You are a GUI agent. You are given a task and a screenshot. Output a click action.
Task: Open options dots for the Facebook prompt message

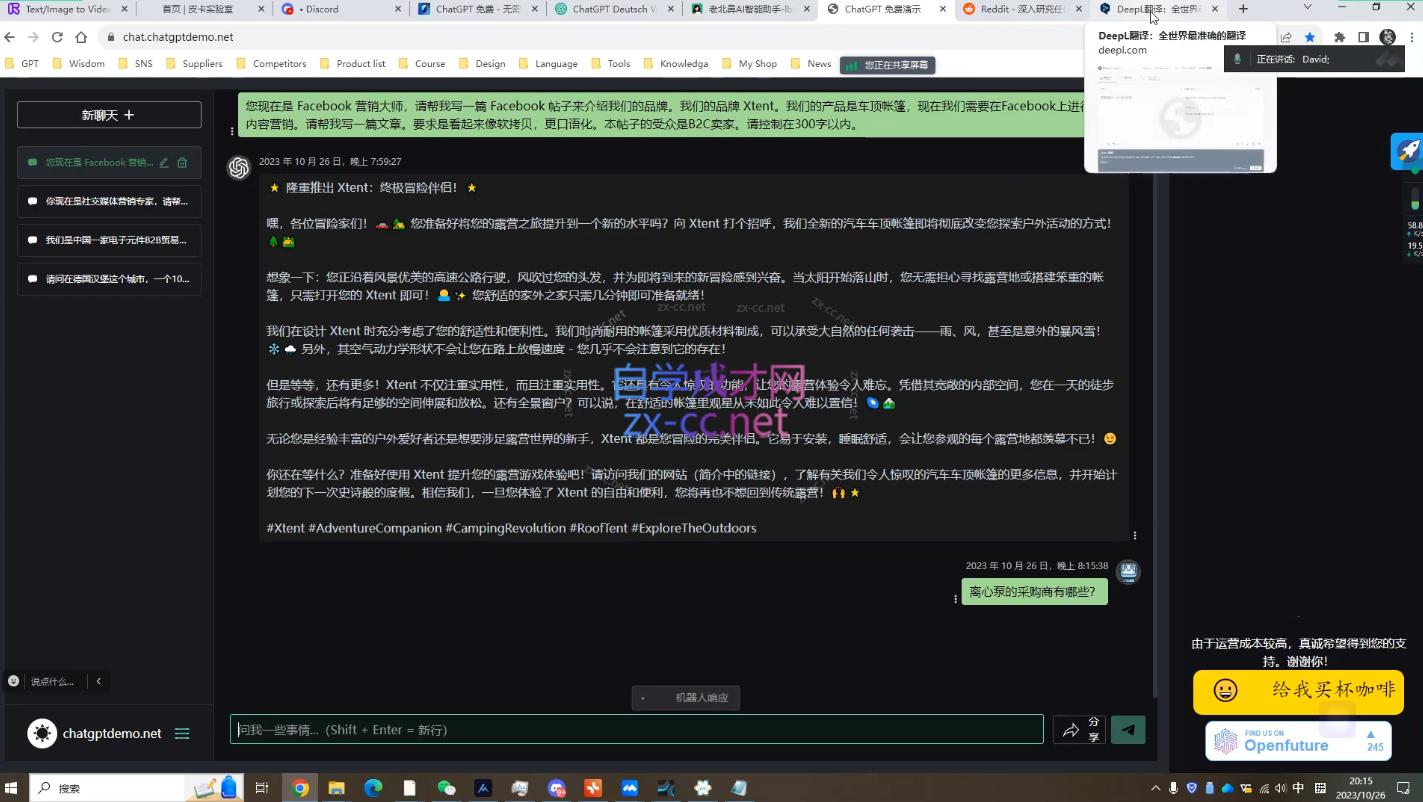coord(232,131)
